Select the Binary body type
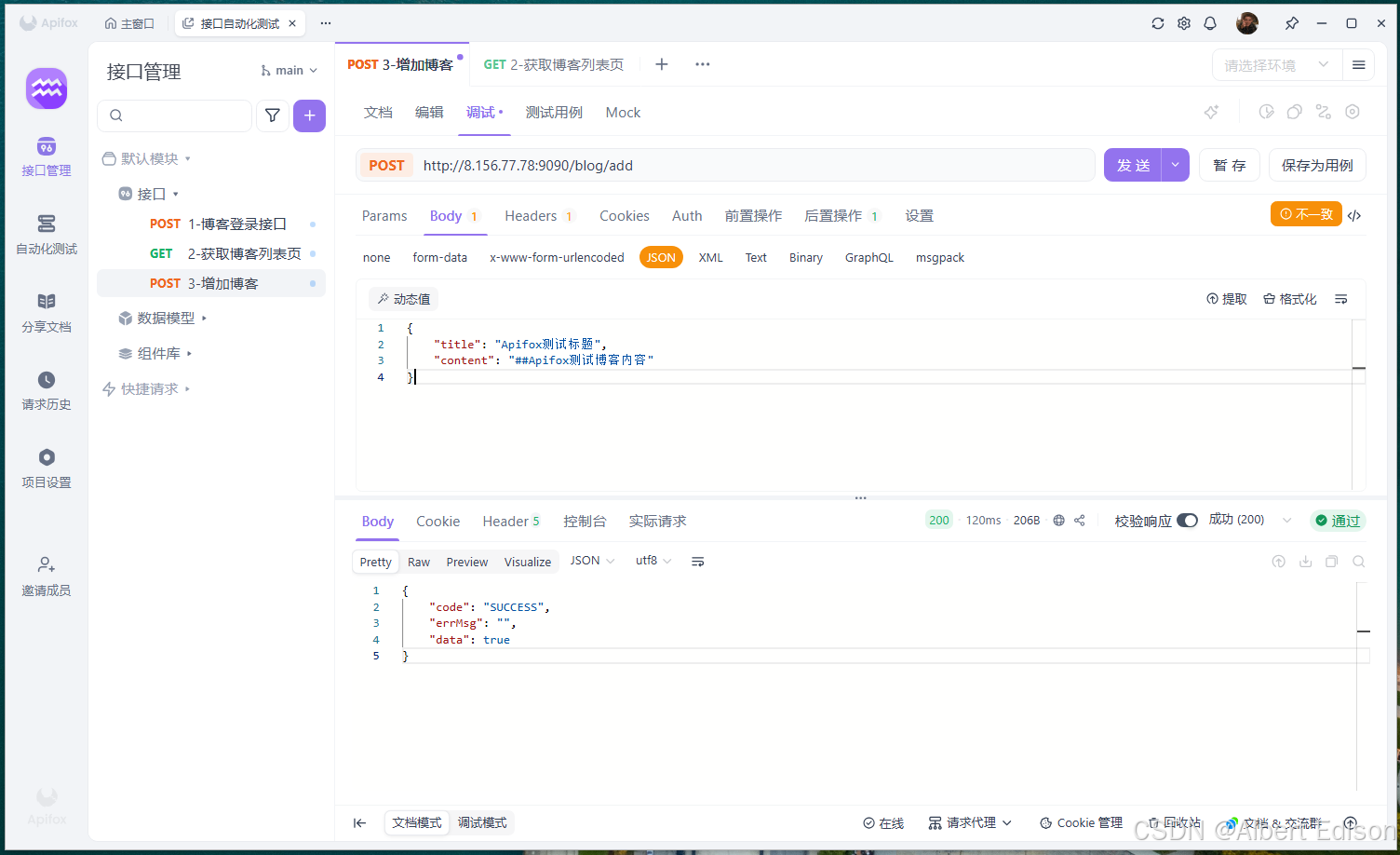The width and height of the screenshot is (1400, 855). pyautogui.click(x=806, y=258)
